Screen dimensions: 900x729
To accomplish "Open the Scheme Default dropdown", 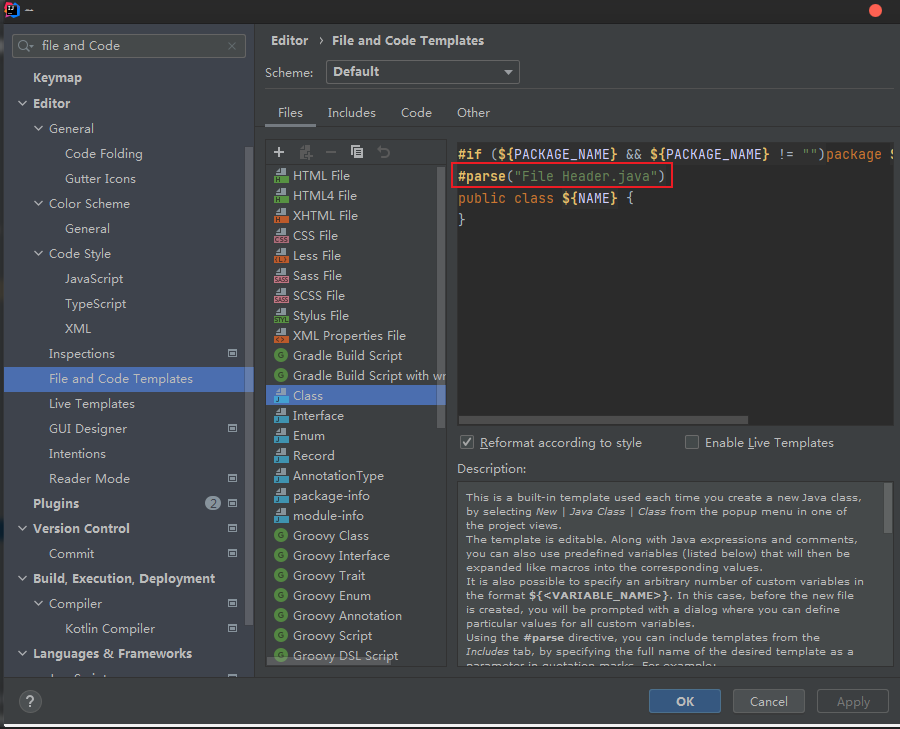I will tap(422, 72).
